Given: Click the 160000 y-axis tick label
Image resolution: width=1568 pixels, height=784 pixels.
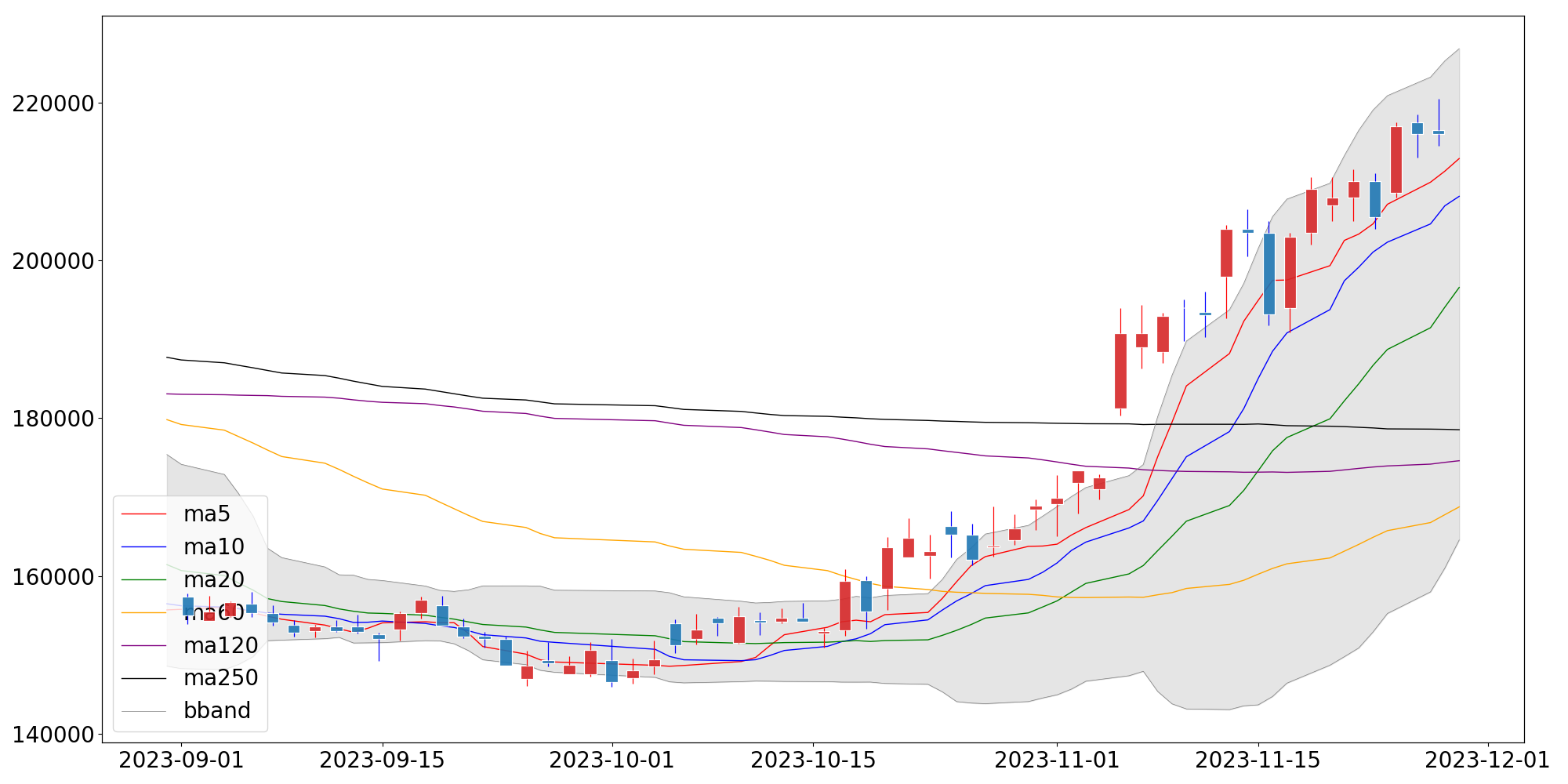Looking at the screenshot, I should coord(53,577).
